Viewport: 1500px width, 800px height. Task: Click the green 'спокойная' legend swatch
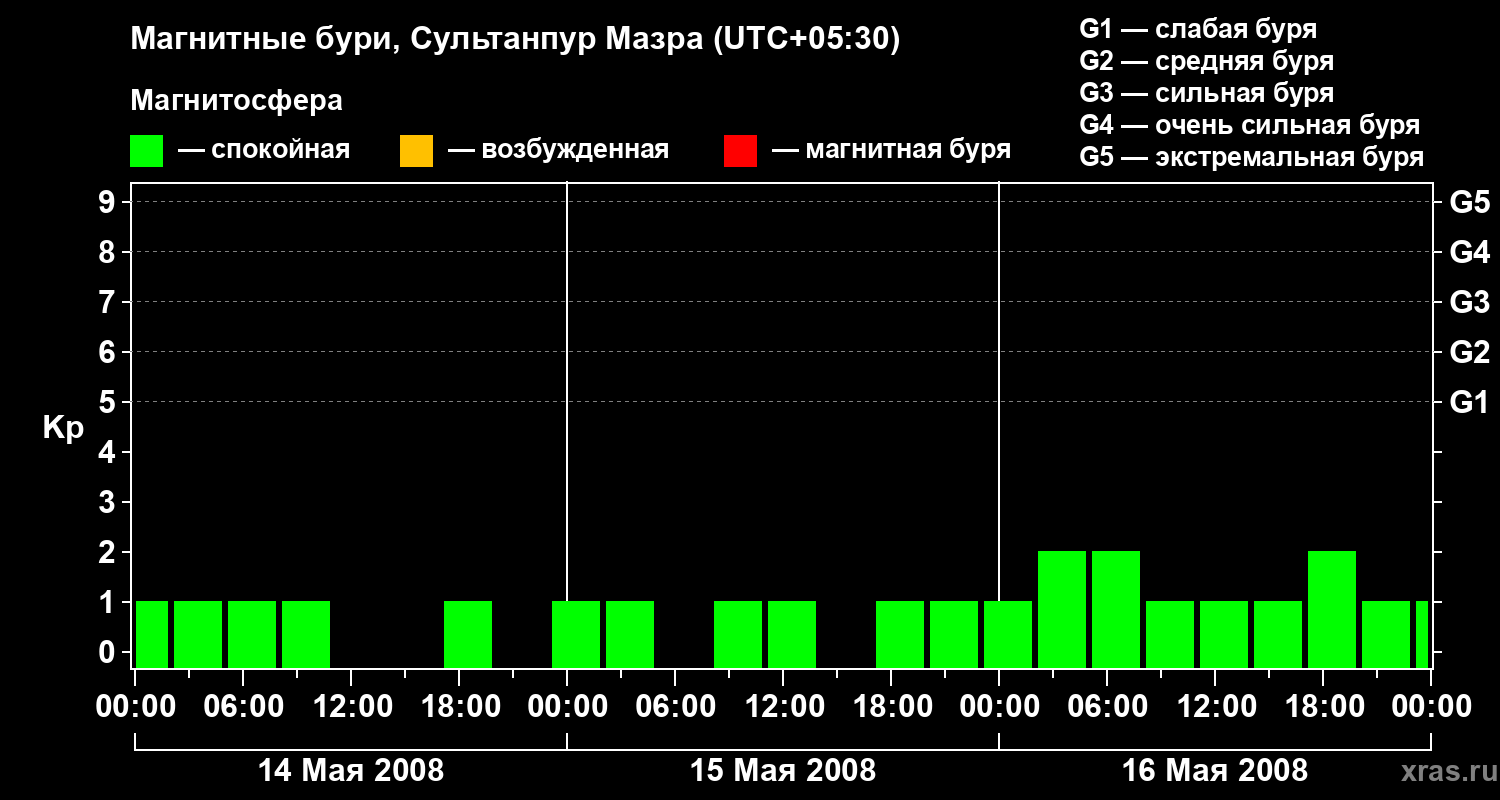click(x=146, y=151)
